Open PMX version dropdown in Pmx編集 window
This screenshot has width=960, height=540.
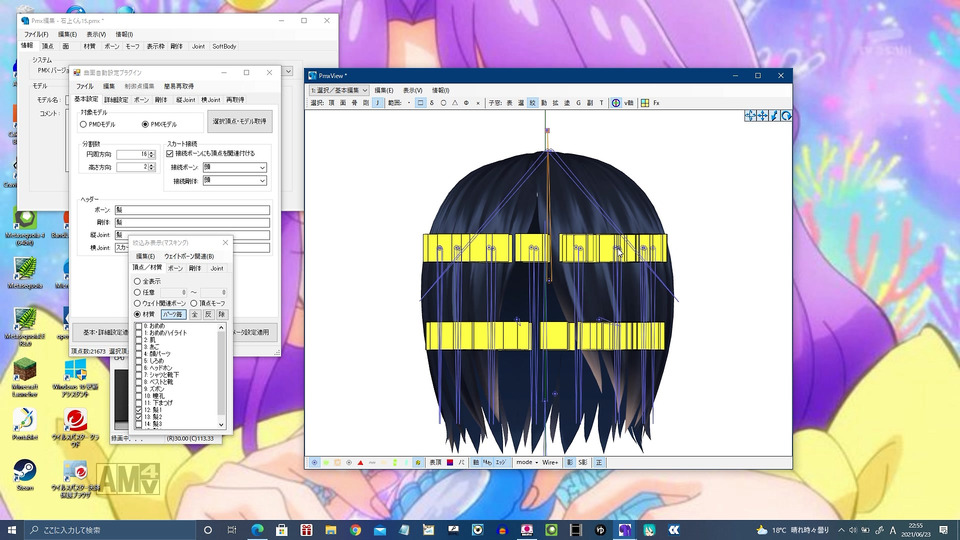(288, 71)
